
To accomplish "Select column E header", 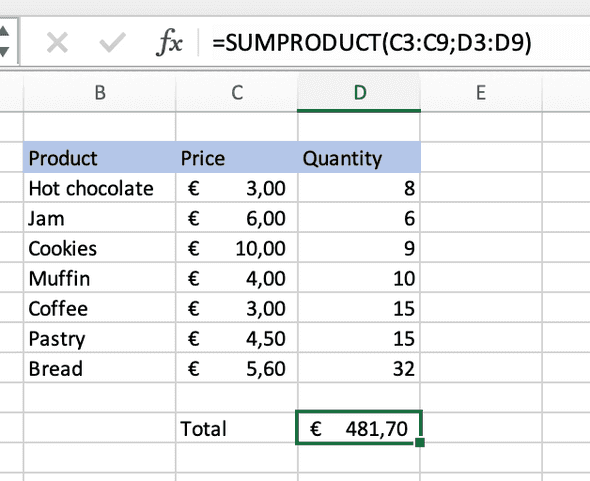I will tap(481, 93).
